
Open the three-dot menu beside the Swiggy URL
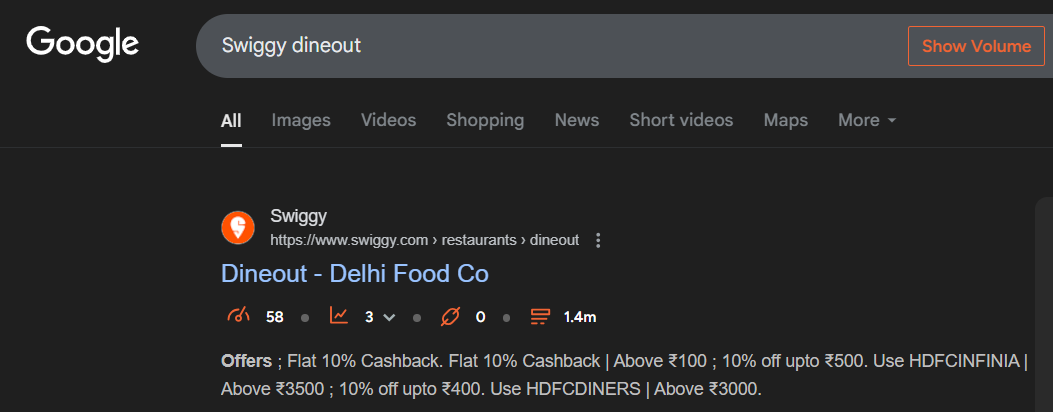click(x=598, y=240)
